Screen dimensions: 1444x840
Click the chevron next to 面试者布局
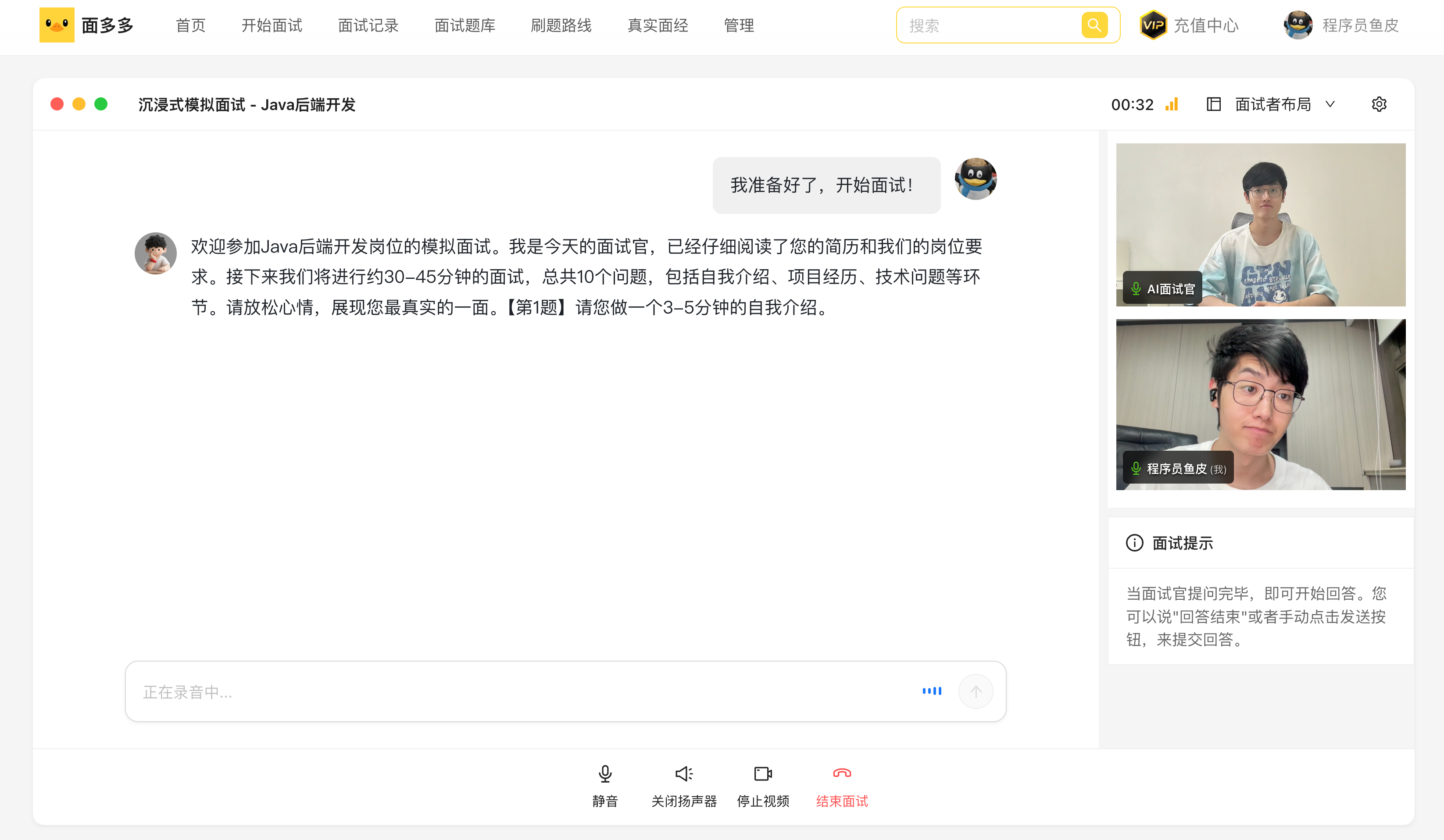(x=1330, y=104)
